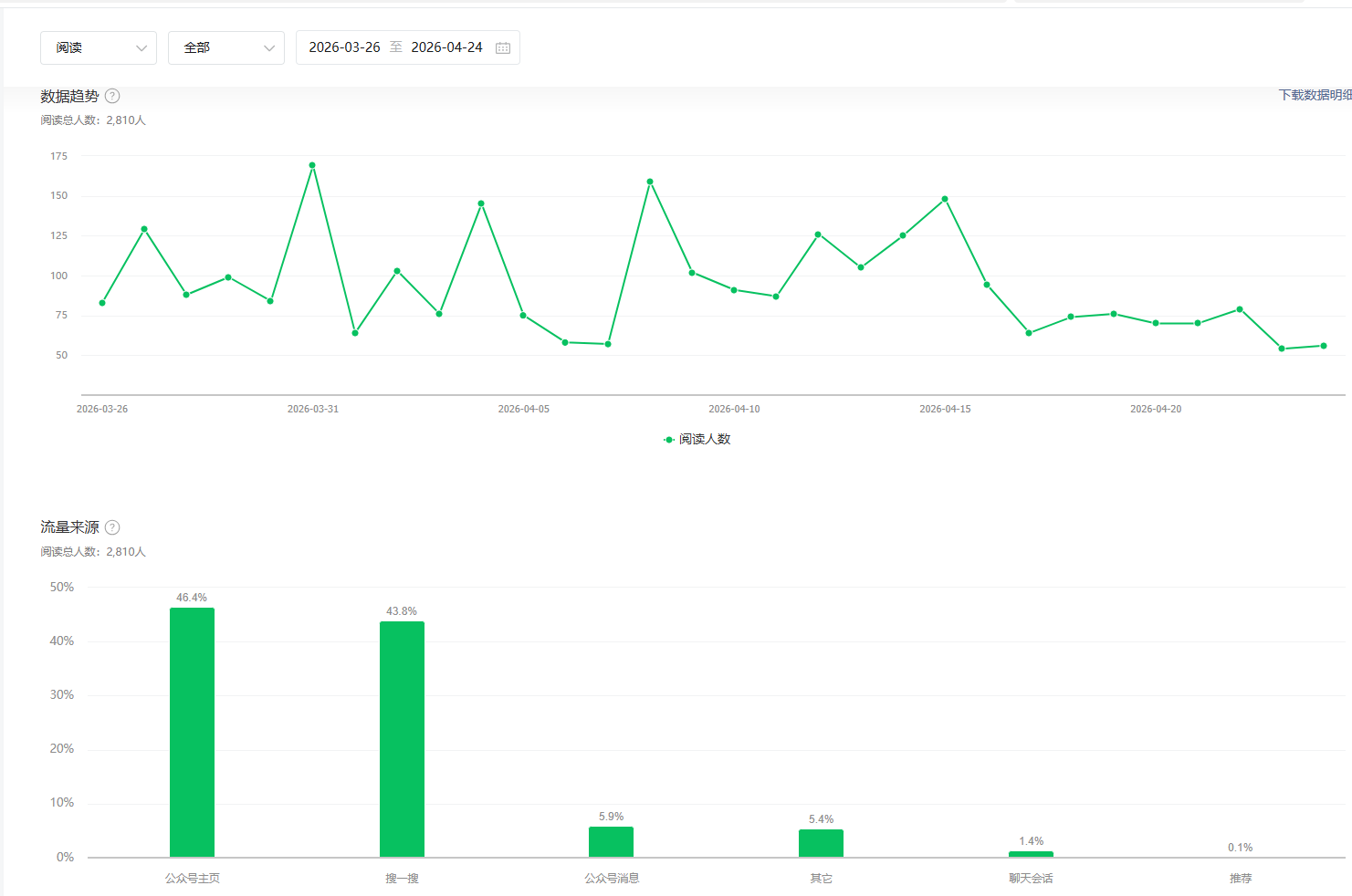Image resolution: width=1352 pixels, height=896 pixels.
Task: Select the 公众号消息 bar at 5.9%
Action: coord(611,841)
